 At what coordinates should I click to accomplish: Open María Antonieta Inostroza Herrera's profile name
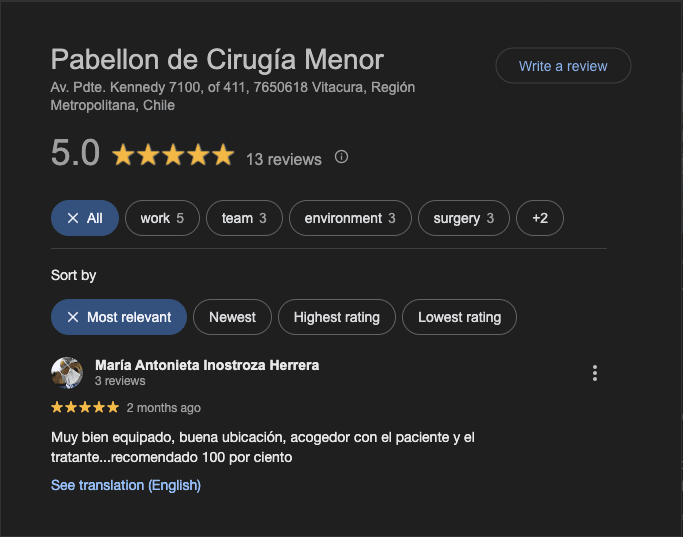point(207,365)
